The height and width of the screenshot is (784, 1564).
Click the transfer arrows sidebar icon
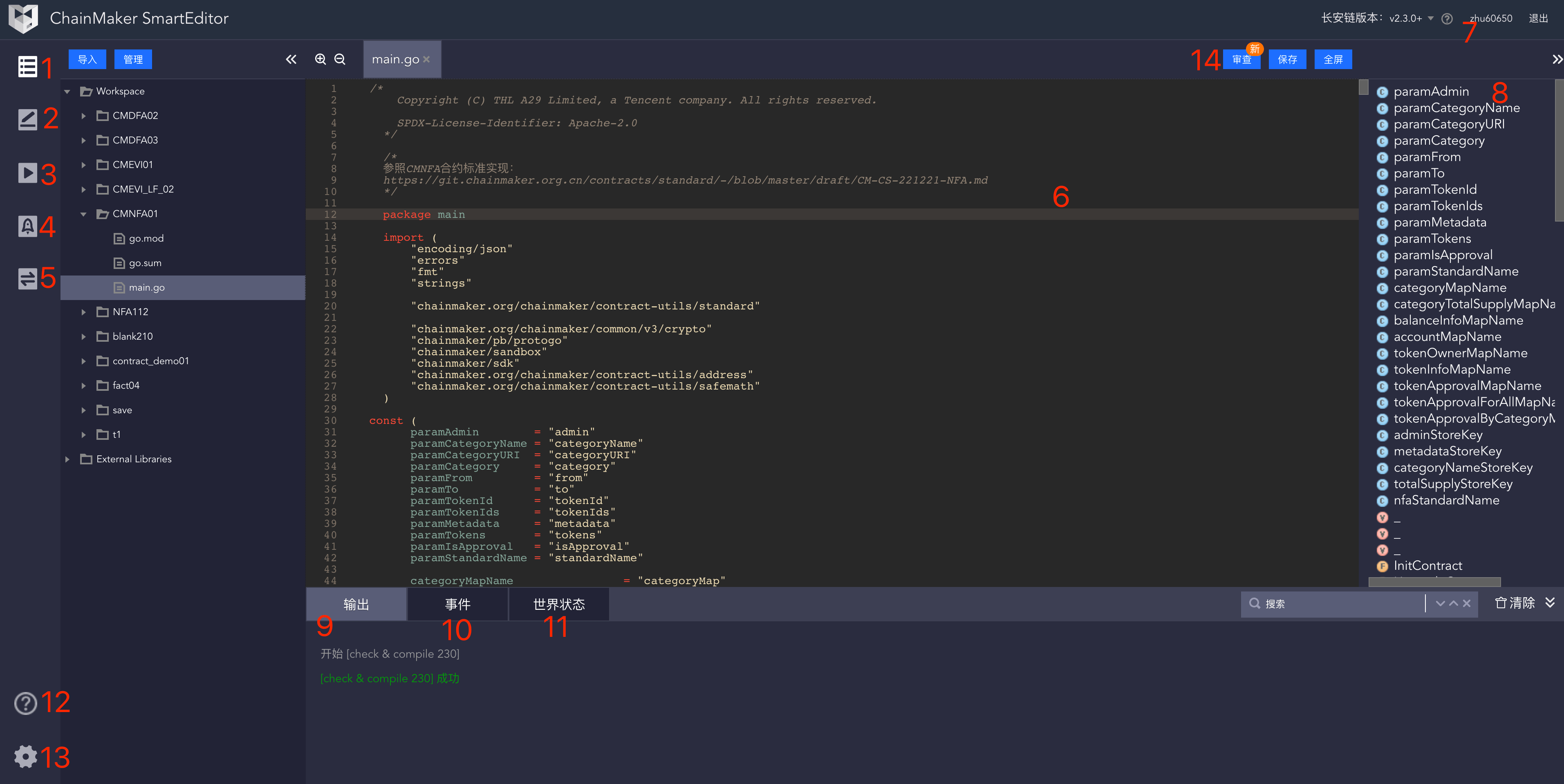(x=27, y=279)
